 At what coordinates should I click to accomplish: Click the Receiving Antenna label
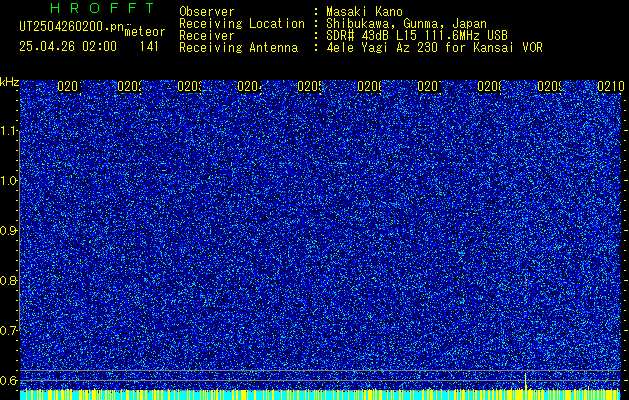238,48
